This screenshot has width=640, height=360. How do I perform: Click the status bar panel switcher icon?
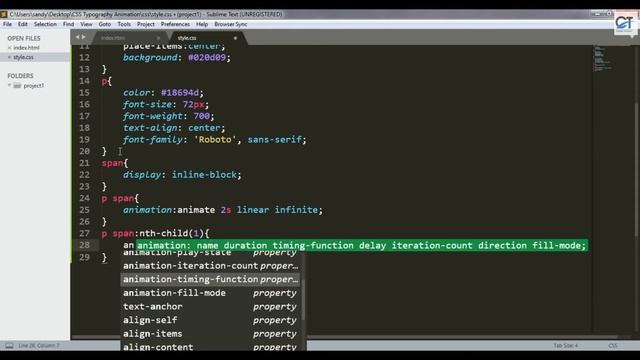tap(9, 346)
